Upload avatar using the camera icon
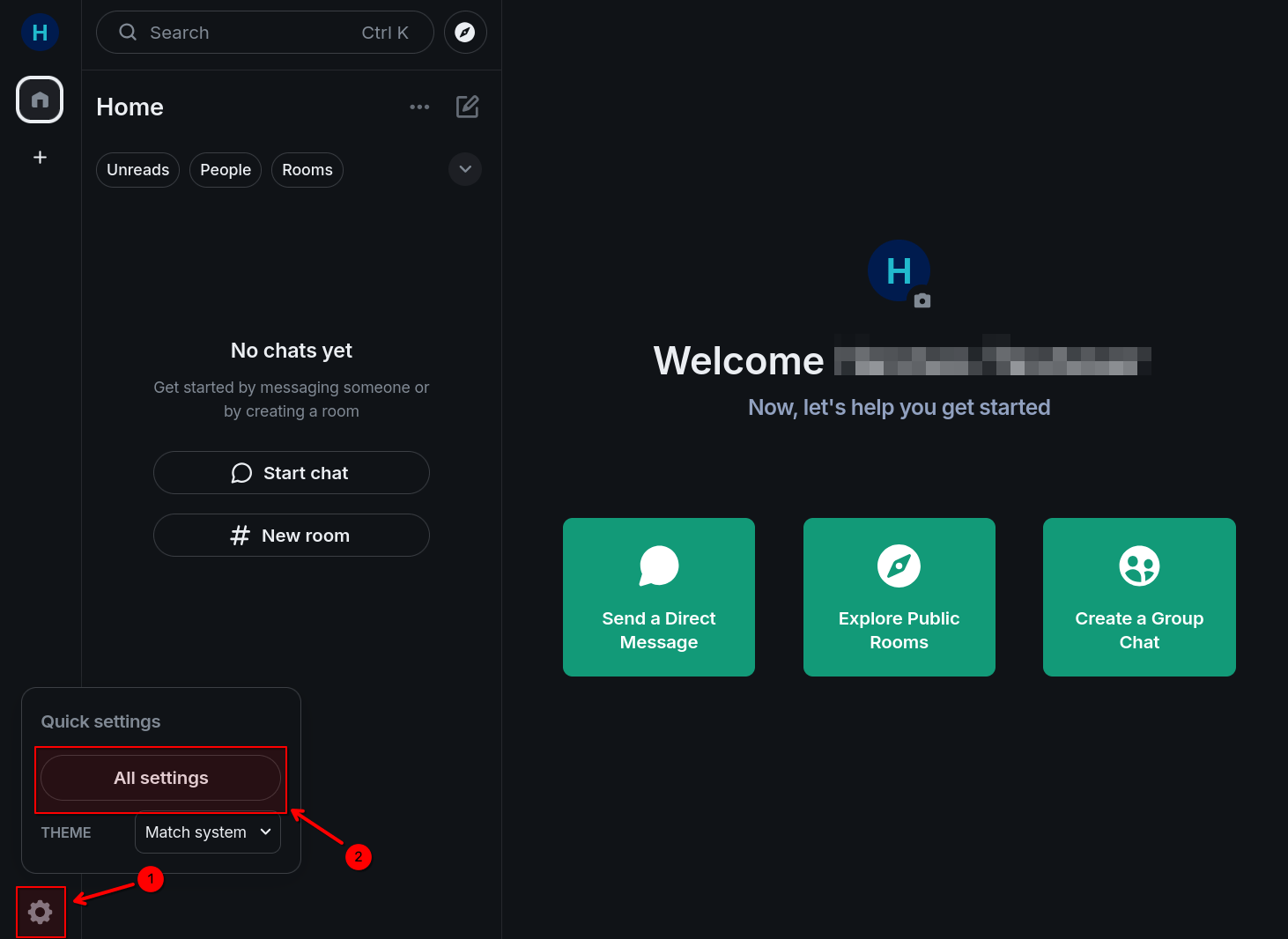The height and width of the screenshot is (939, 1288). (x=922, y=301)
